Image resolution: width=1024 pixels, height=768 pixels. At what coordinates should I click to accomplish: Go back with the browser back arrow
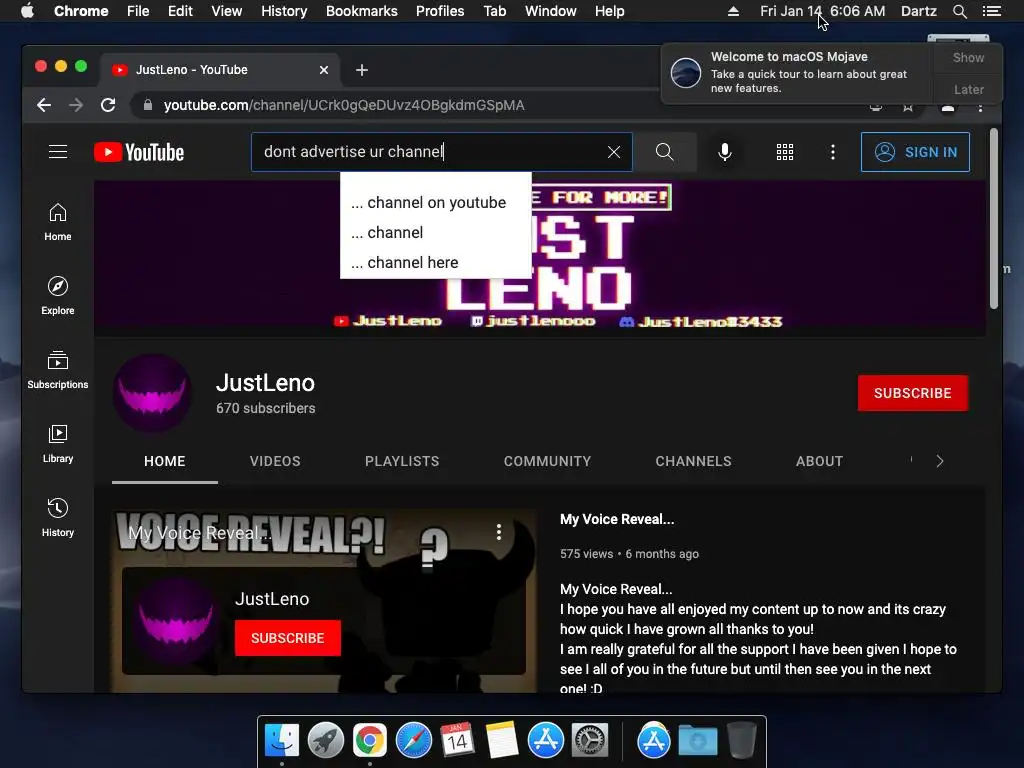(x=44, y=105)
